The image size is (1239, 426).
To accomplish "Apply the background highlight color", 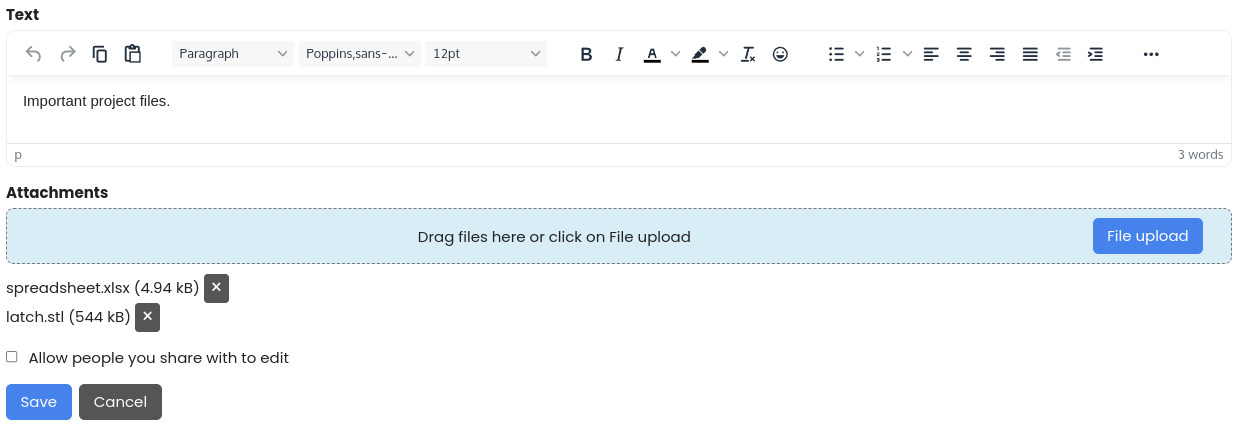I will point(700,54).
